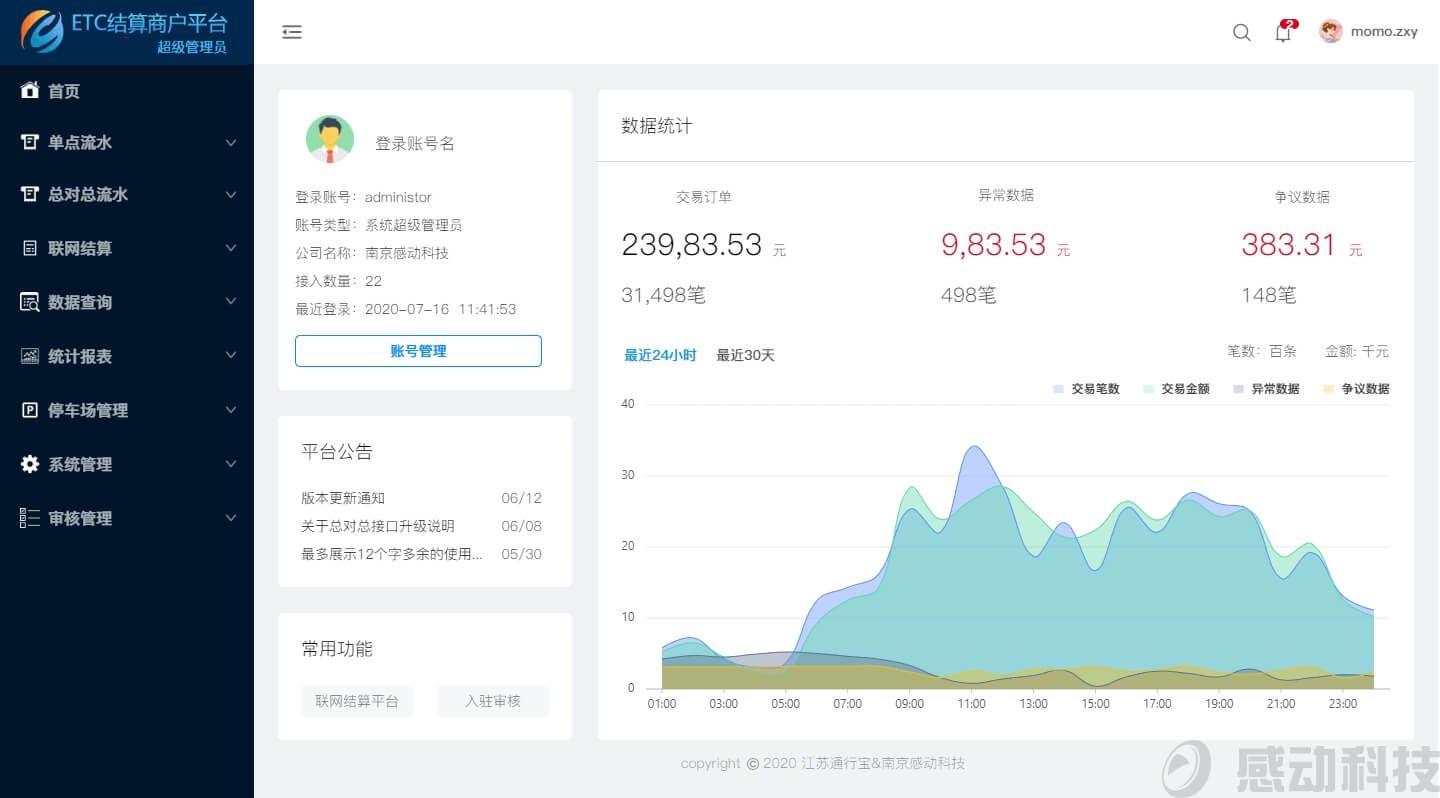The height and width of the screenshot is (798, 1440).
Task: Open the 首页 home icon in sidebar
Action: click(30, 91)
